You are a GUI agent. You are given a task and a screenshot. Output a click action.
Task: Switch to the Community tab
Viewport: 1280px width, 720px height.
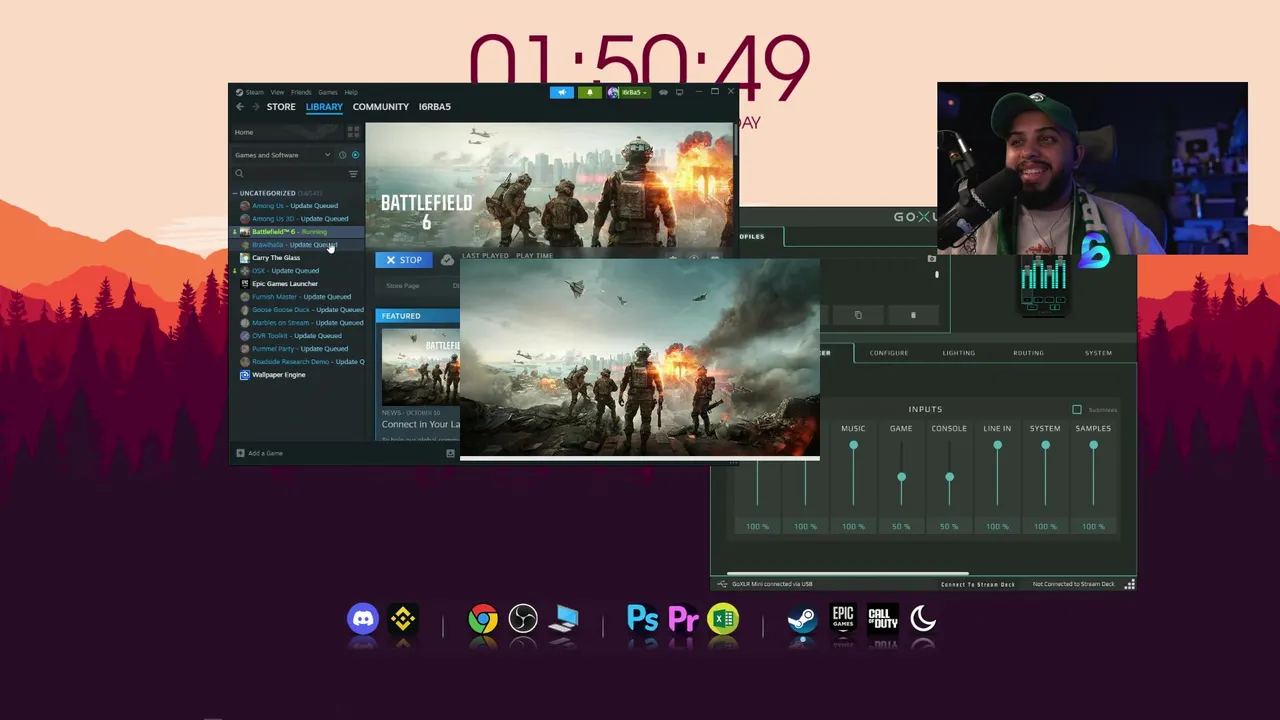pos(381,107)
